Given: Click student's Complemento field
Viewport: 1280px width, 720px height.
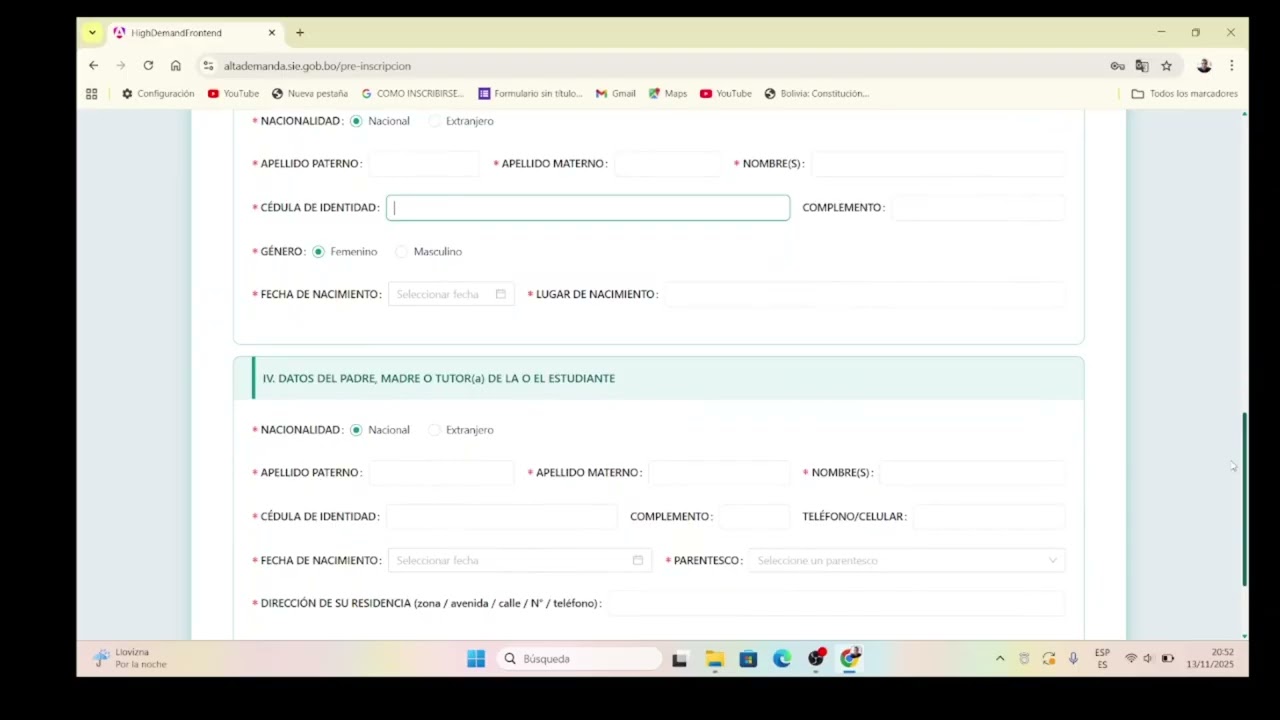Looking at the screenshot, I should point(978,208).
